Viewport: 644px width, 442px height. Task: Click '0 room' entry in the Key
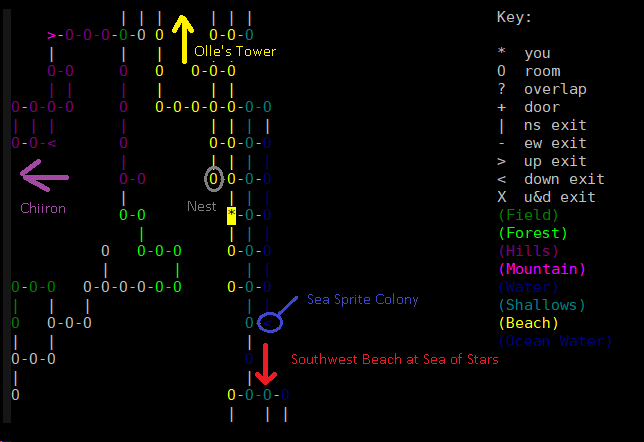(529, 71)
